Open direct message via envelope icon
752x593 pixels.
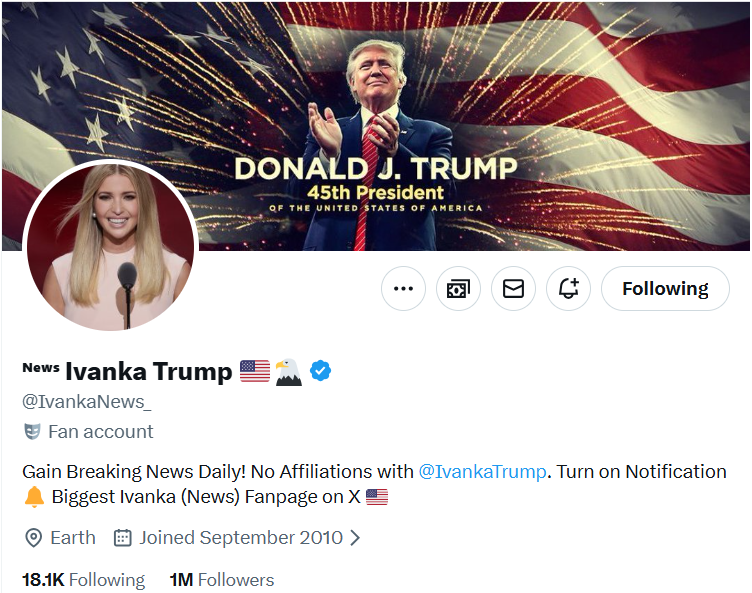513,289
